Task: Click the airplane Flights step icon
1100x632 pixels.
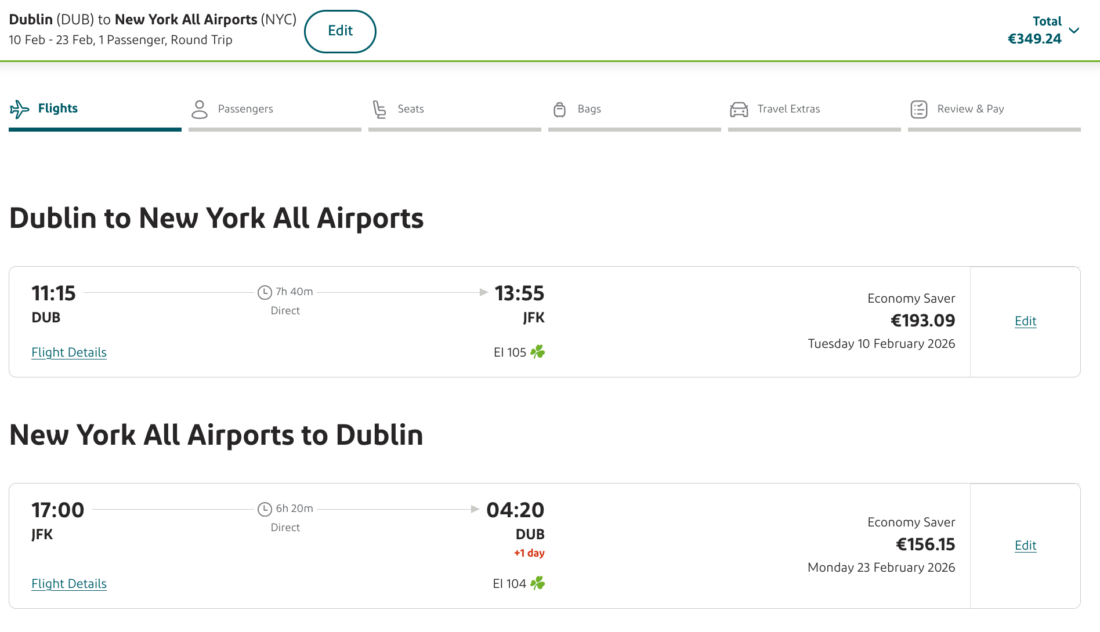Action: click(19, 109)
